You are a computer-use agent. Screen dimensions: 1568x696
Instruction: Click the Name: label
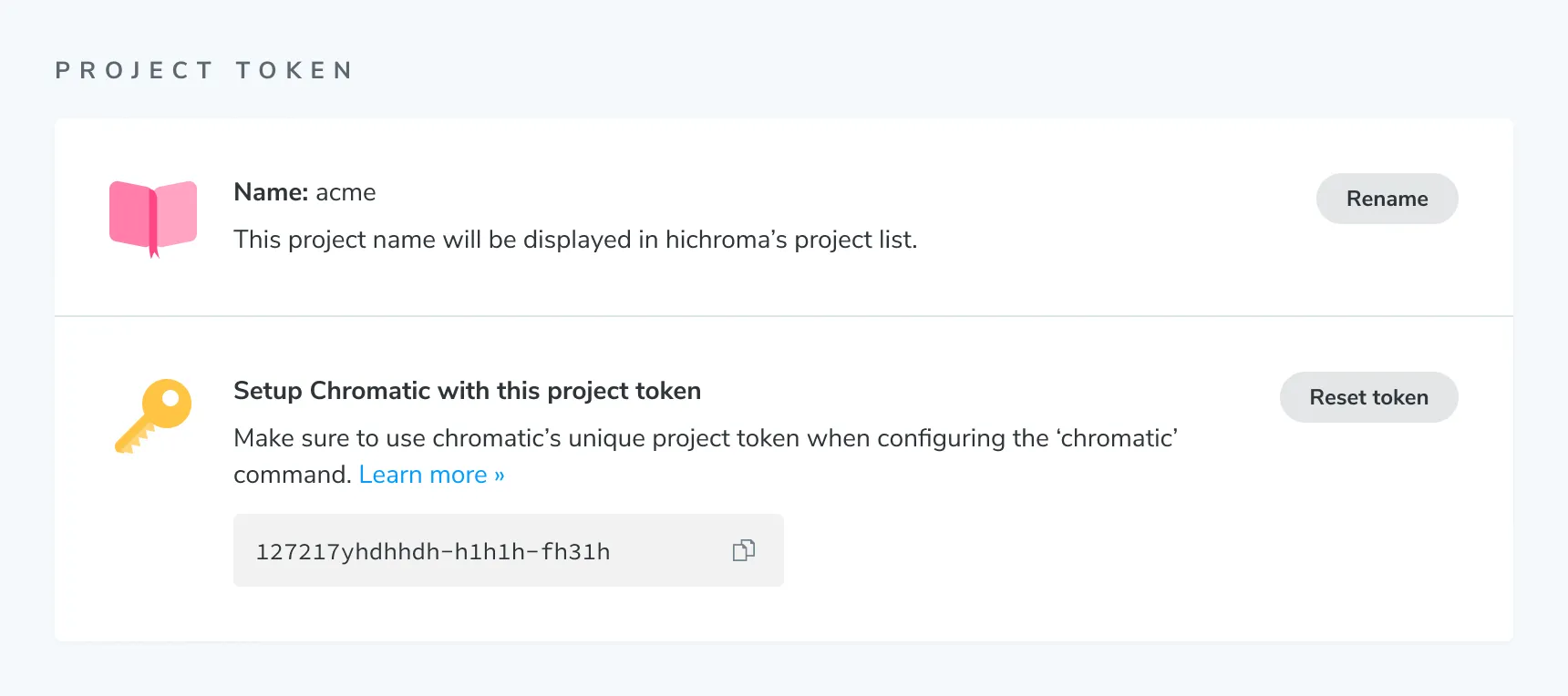tap(270, 192)
